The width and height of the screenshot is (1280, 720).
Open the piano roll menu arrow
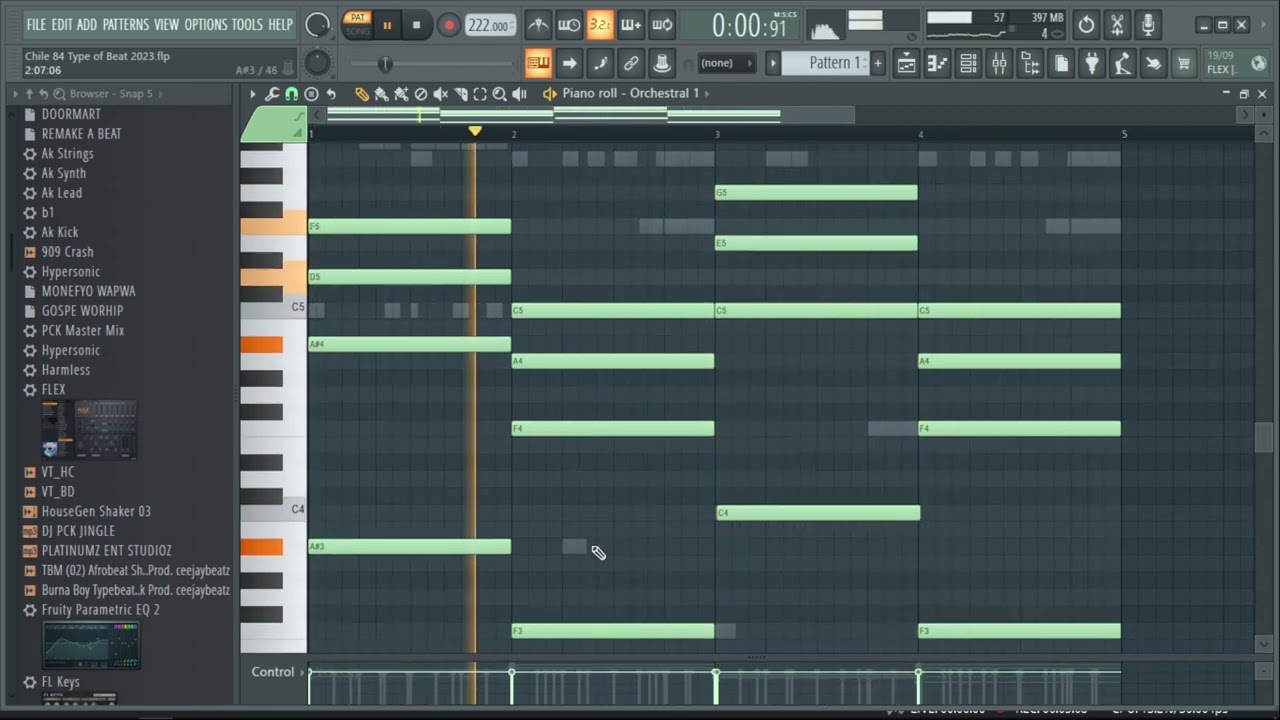(253, 94)
